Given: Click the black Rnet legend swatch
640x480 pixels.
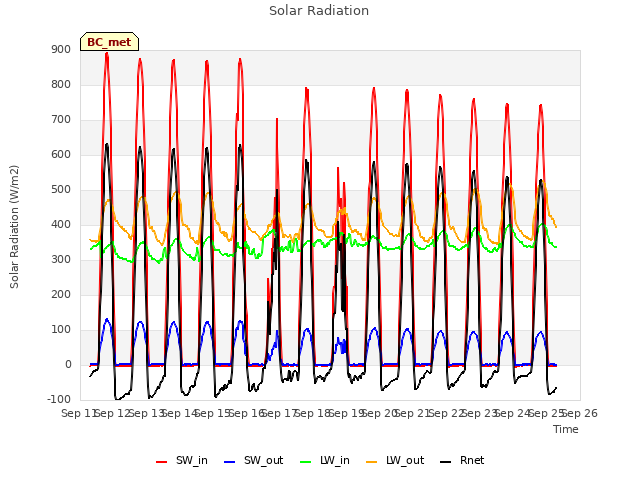Looking at the screenshot, I should [x=446, y=462].
